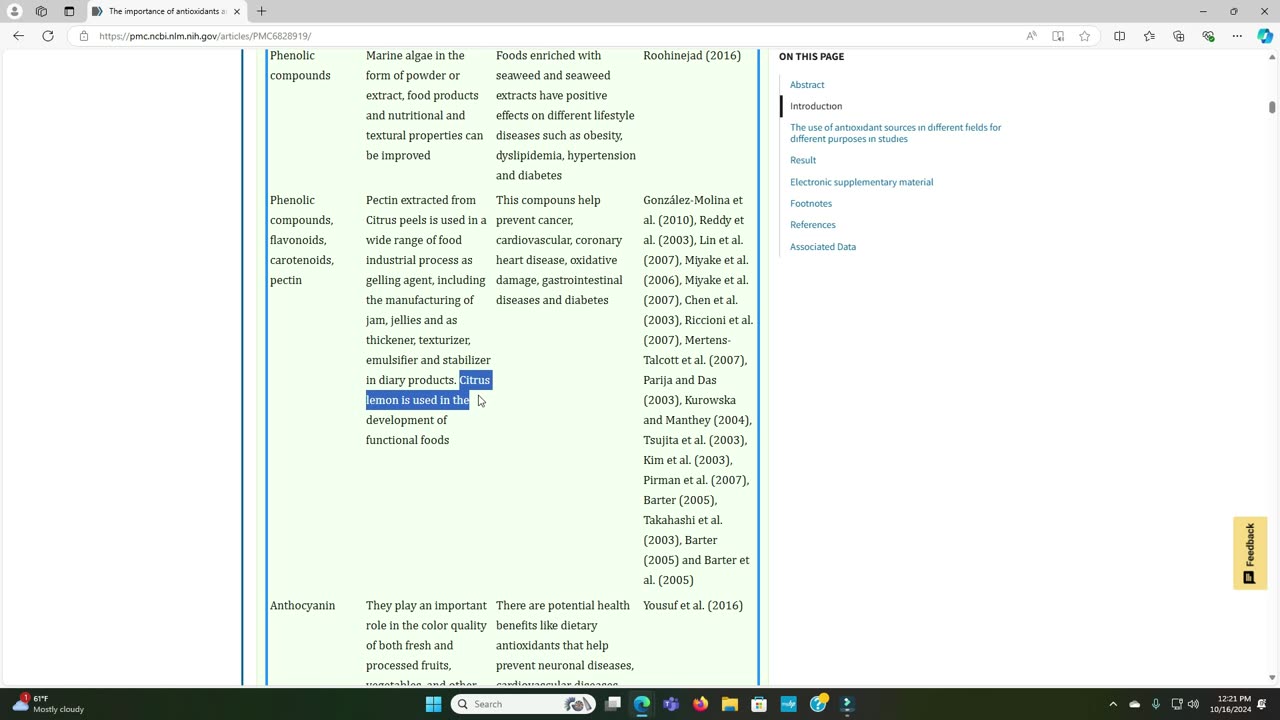Click the 'Yousuf et al. (2016)' reference cell
The width and height of the screenshot is (1280, 720).
693,606
